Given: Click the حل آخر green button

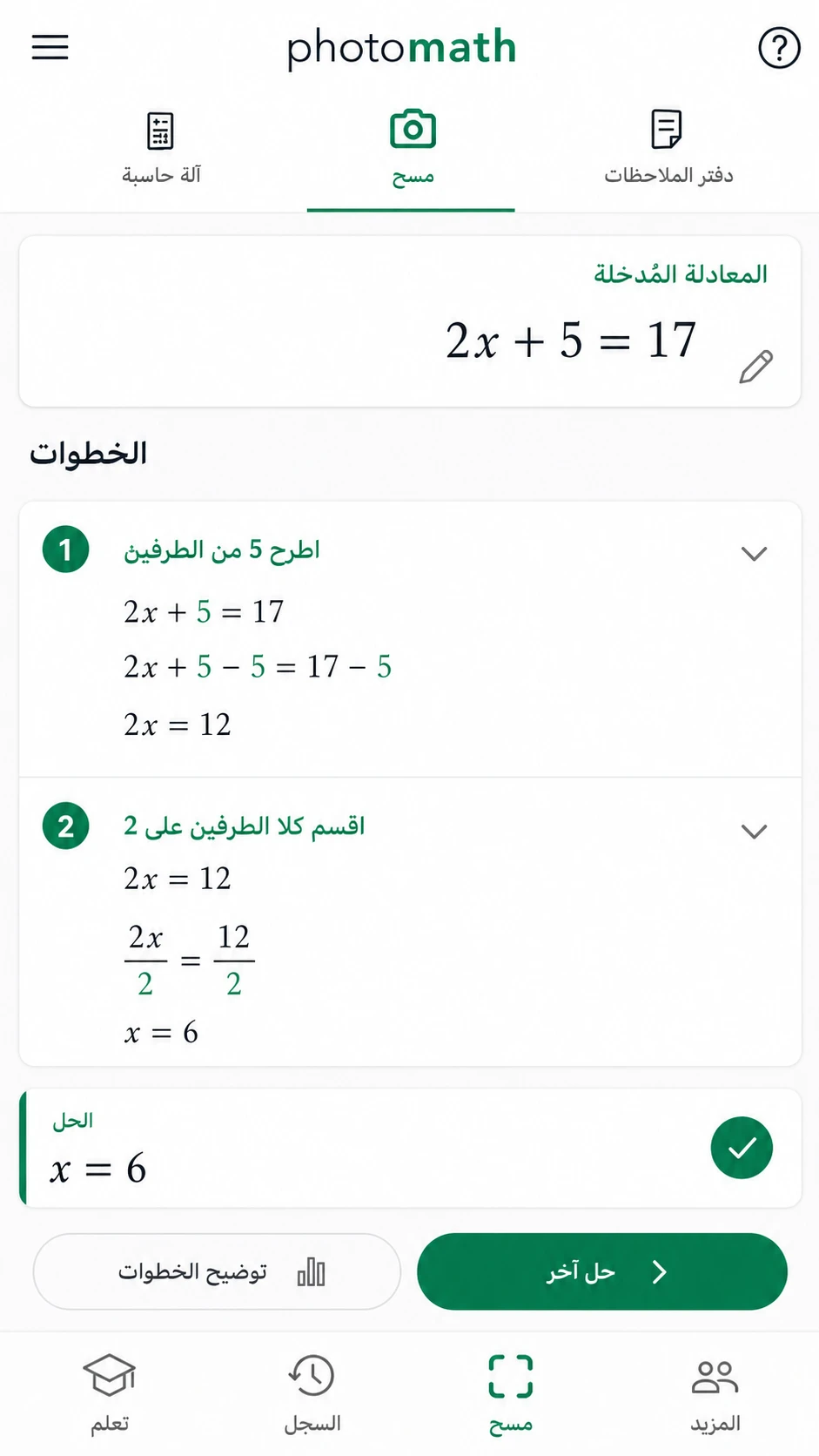Looking at the screenshot, I should click(x=602, y=1271).
